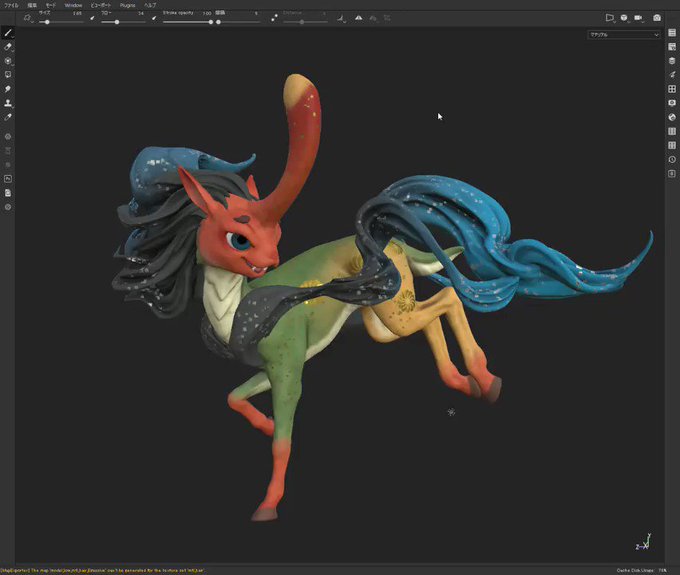Viewport: 680px width, 575px height.
Task: Open the brush preset picker icon
Action: 27,18
